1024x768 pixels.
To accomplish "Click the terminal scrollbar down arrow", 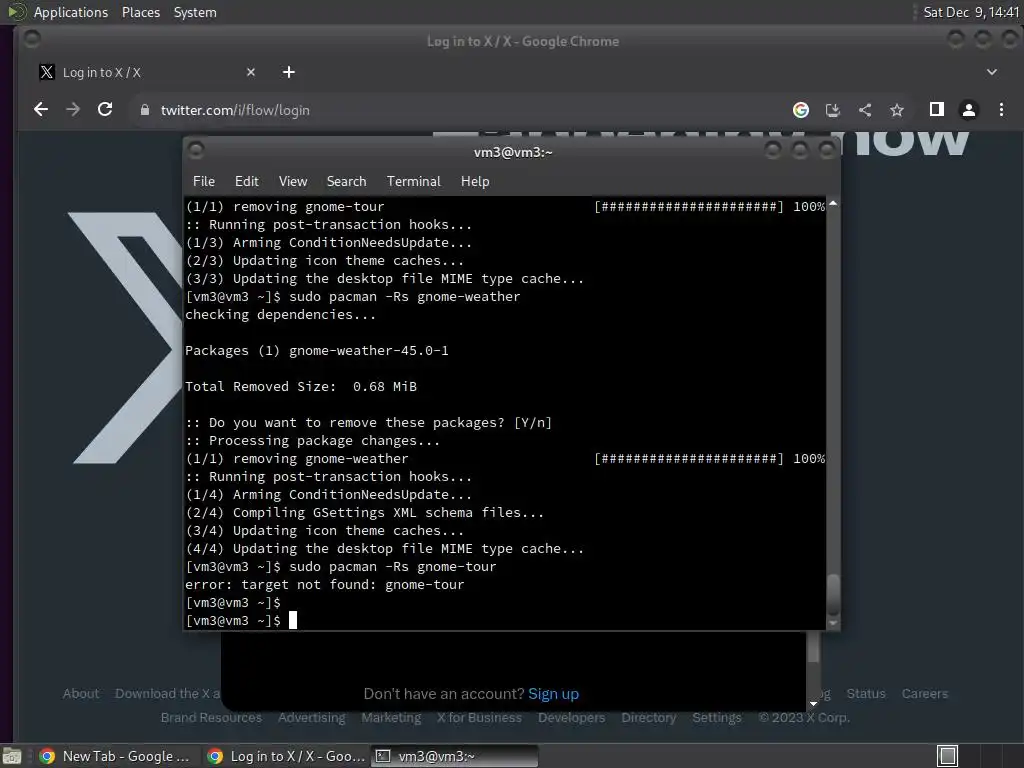I will [833, 624].
